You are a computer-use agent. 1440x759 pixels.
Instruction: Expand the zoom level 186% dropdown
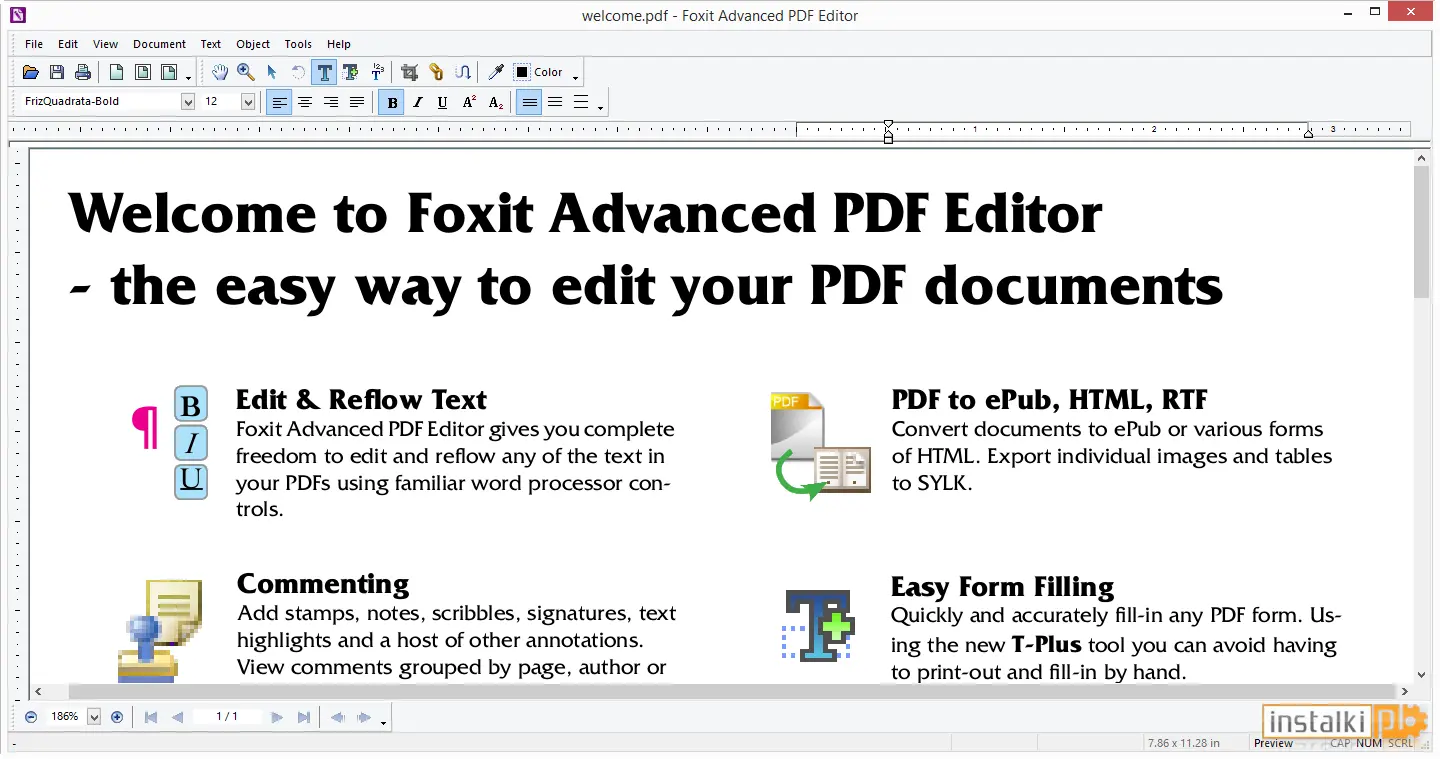pyautogui.click(x=94, y=717)
